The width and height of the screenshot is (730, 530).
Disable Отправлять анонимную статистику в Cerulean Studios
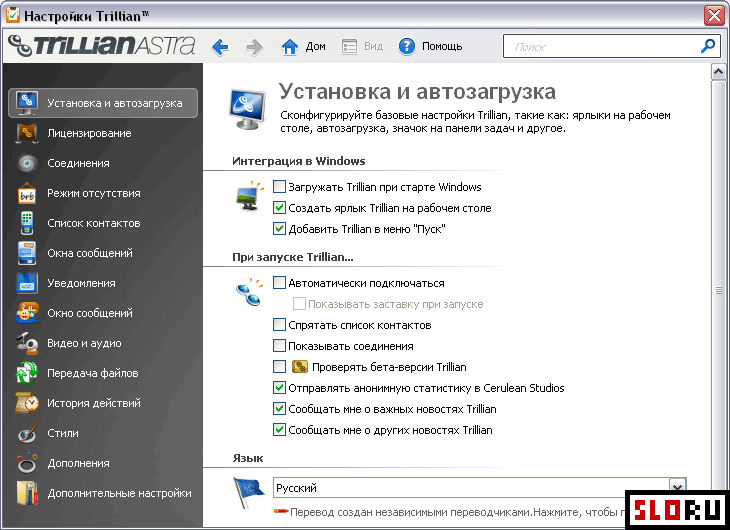(x=279, y=387)
